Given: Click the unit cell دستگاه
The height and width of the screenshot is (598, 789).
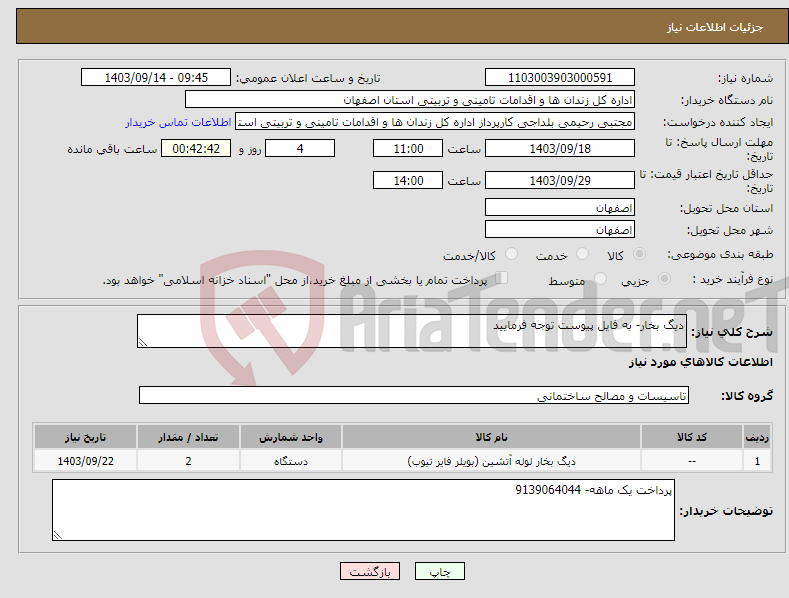Looking at the screenshot, I should click(291, 461).
